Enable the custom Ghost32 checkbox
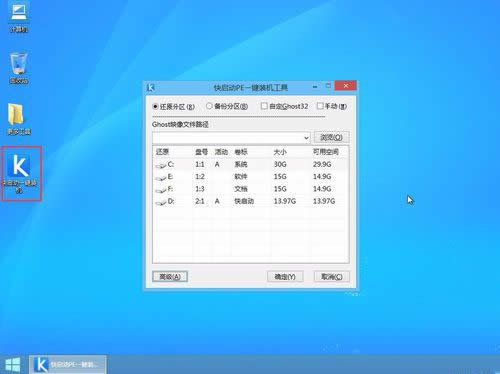Screen dimensions: 500x374 [x=264, y=106]
